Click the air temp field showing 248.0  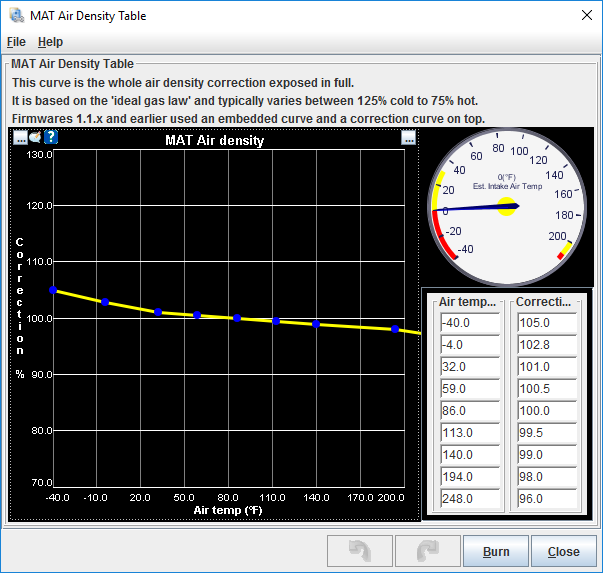point(468,498)
